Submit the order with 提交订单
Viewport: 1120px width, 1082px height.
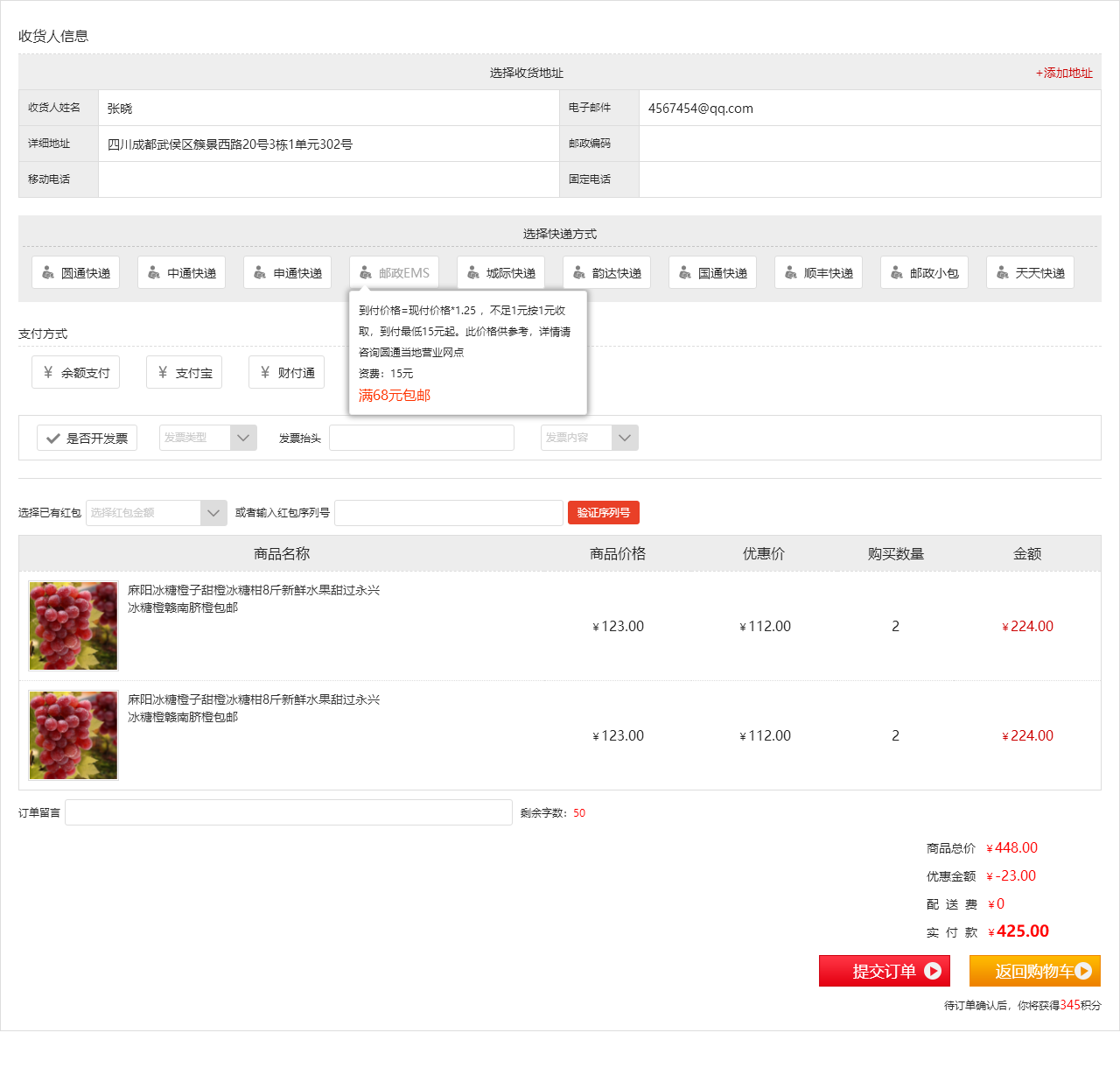(884, 971)
